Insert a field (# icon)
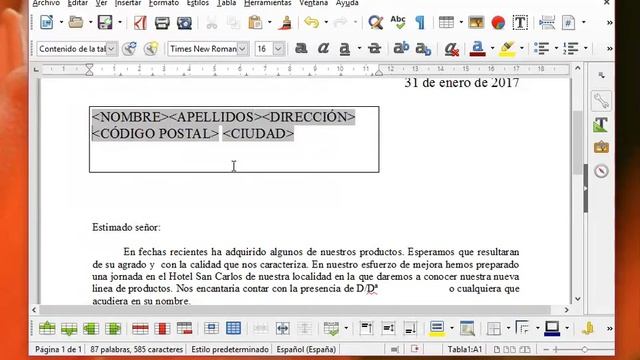This screenshot has width=640, height=360. pyautogui.click(x=568, y=22)
